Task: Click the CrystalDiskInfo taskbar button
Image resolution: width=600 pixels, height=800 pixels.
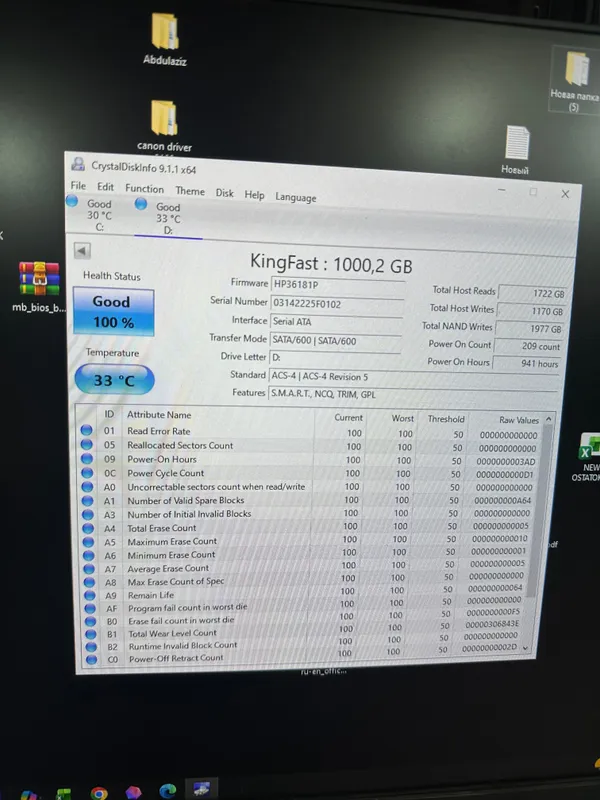Action: point(201,789)
